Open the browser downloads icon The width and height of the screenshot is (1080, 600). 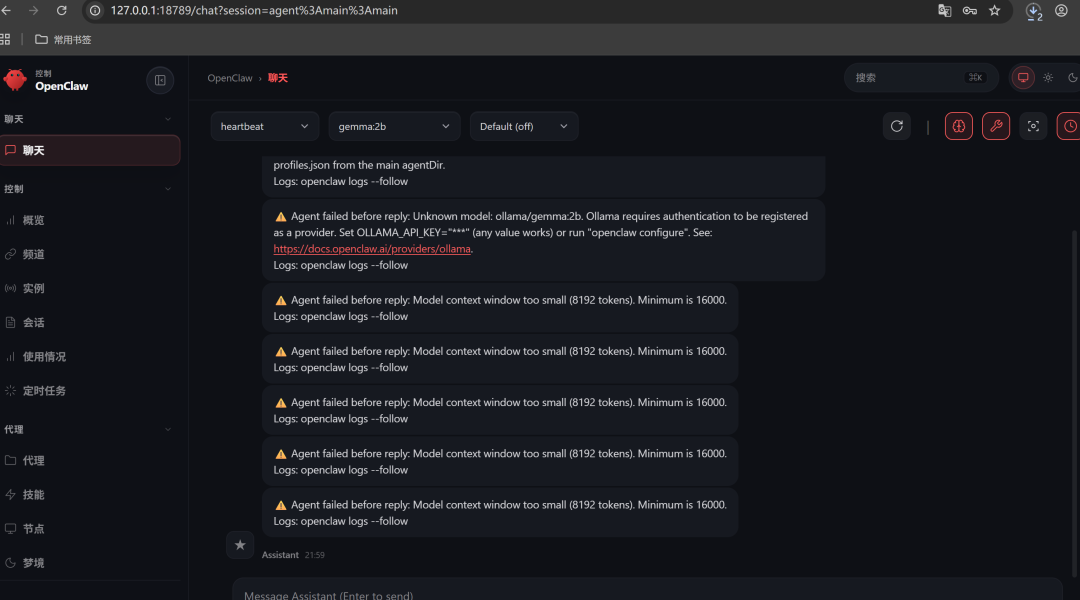pos(1033,11)
